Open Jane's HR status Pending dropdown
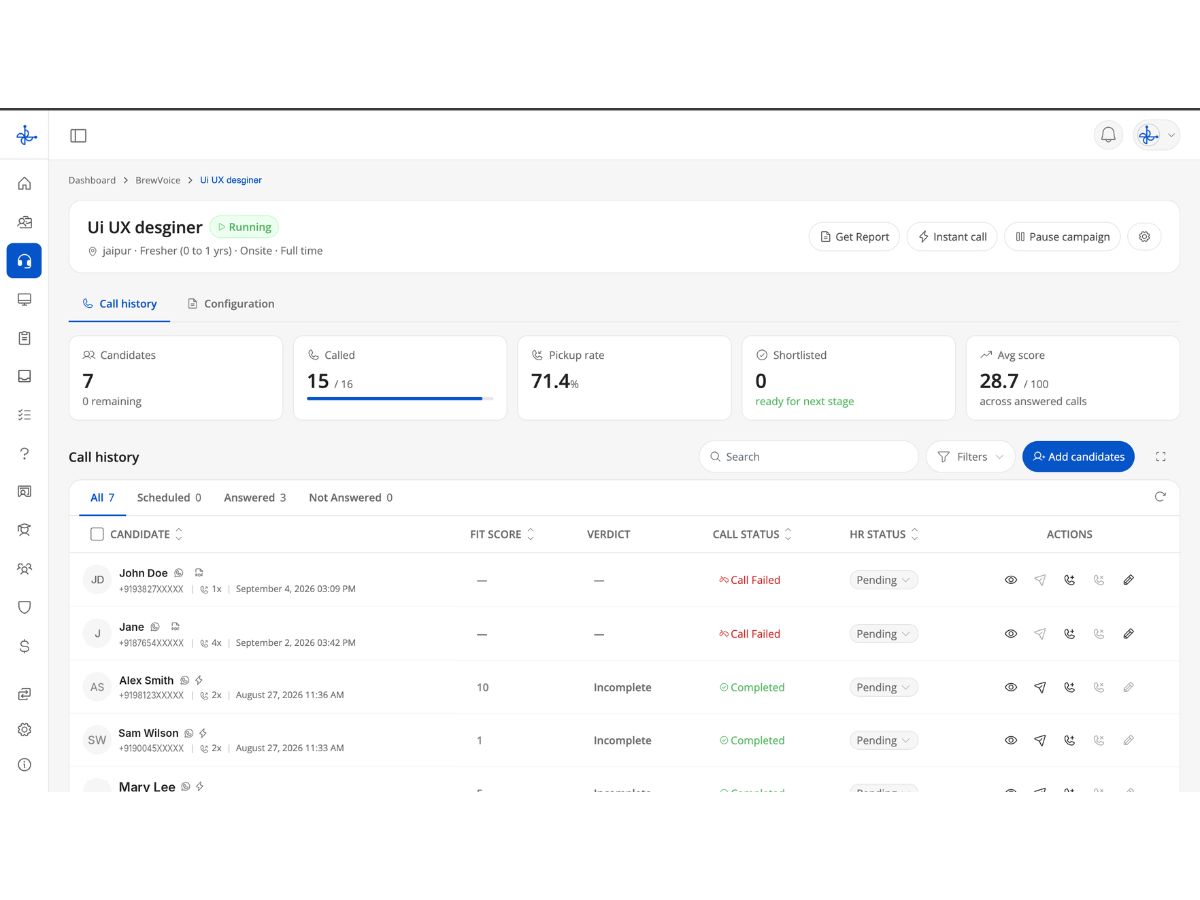Viewport: 1200px width, 900px height. point(884,634)
